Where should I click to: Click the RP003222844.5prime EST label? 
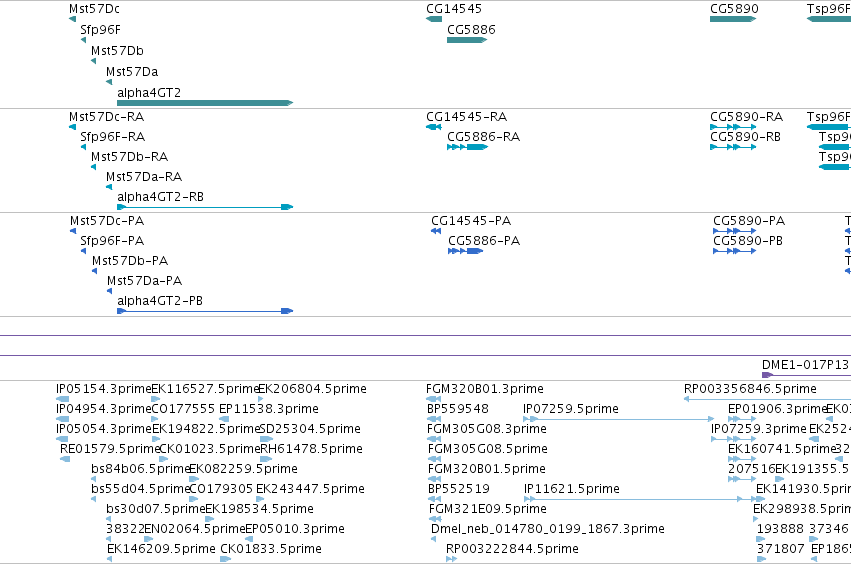point(512,549)
